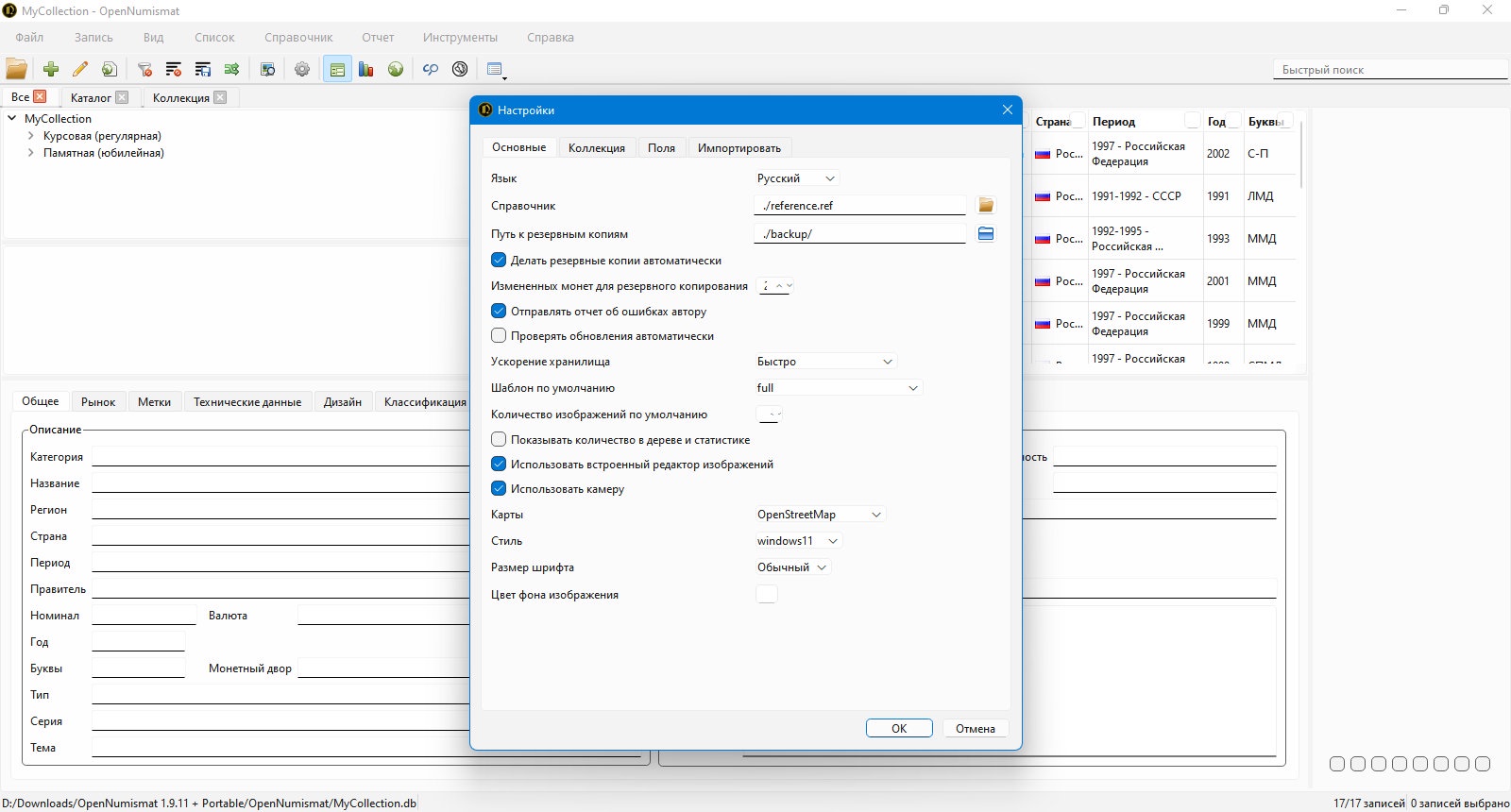Clear all filters using the funnel icon
The width and height of the screenshot is (1511, 812).
(x=144, y=69)
